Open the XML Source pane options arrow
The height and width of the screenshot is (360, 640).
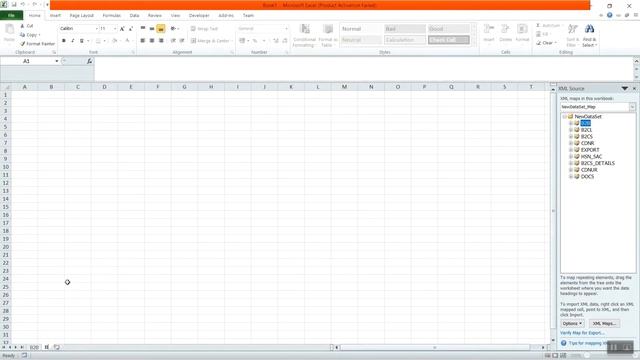click(624, 89)
